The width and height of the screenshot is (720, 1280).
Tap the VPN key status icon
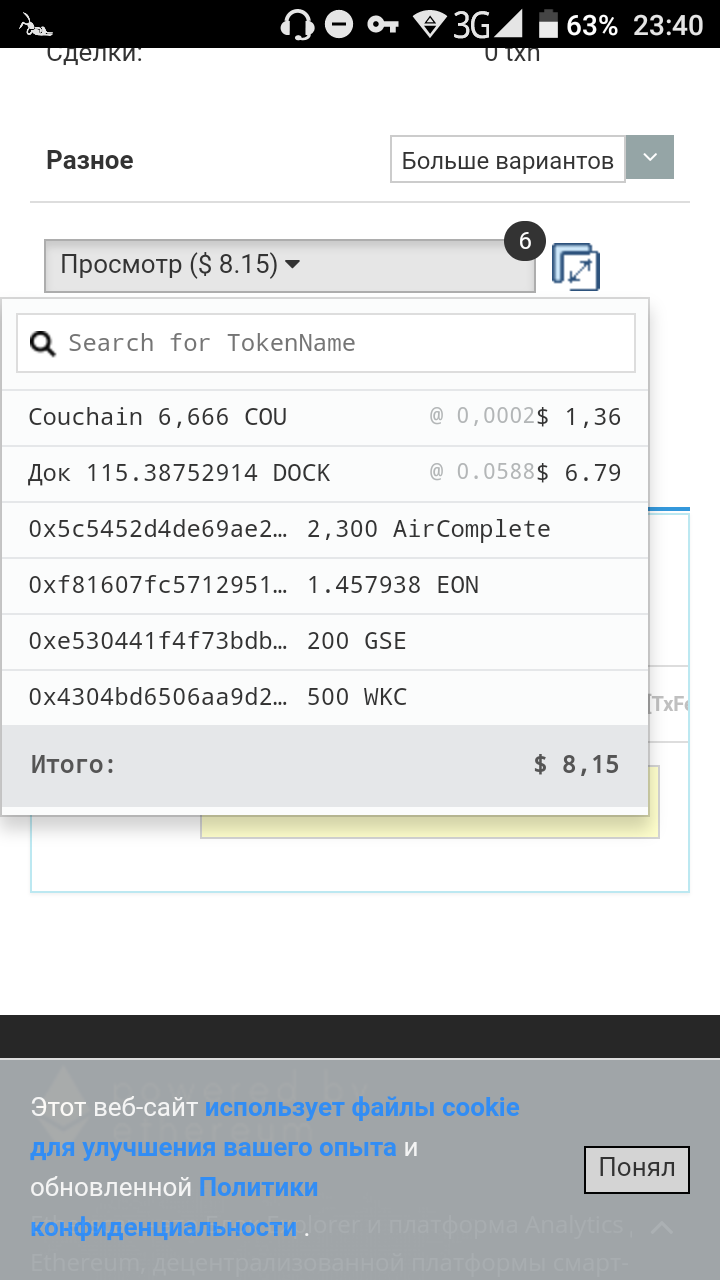point(383,24)
